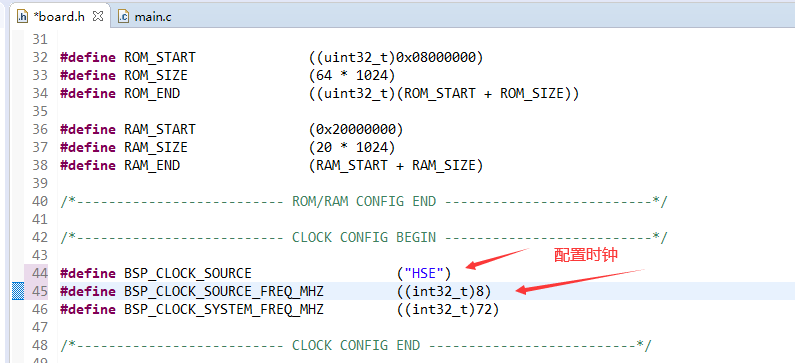Close the board.h tab
Screen dimensions: 795x363
(x=98, y=16)
